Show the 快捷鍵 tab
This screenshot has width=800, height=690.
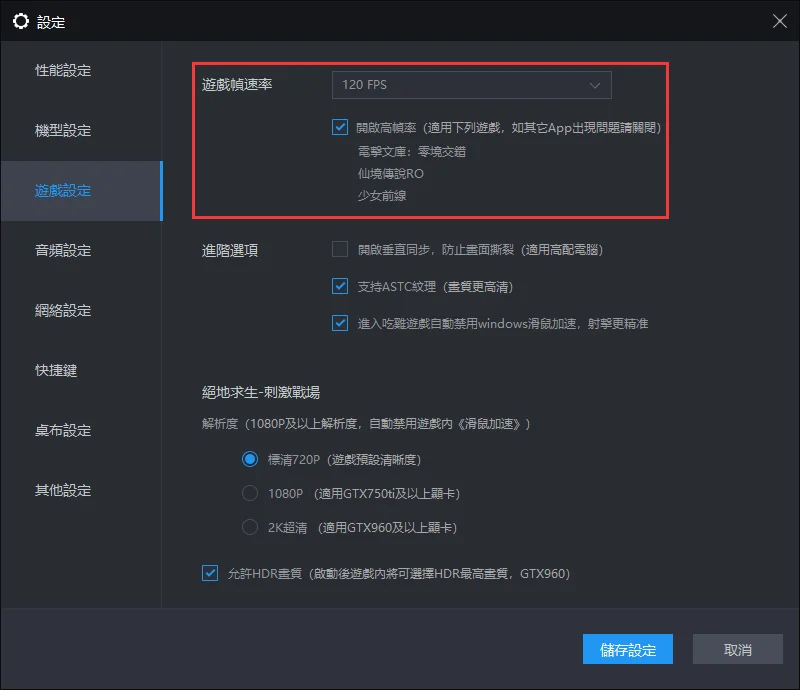[81, 371]
